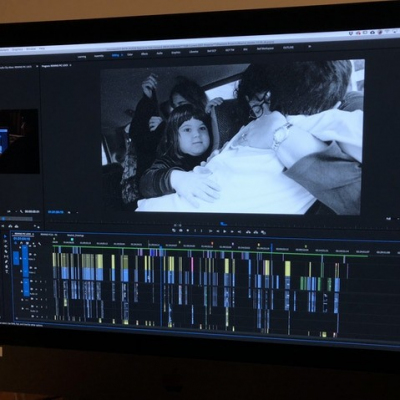Screen dimensions: 400x400
Task: Go to In point
Action: tap(210, 231)
